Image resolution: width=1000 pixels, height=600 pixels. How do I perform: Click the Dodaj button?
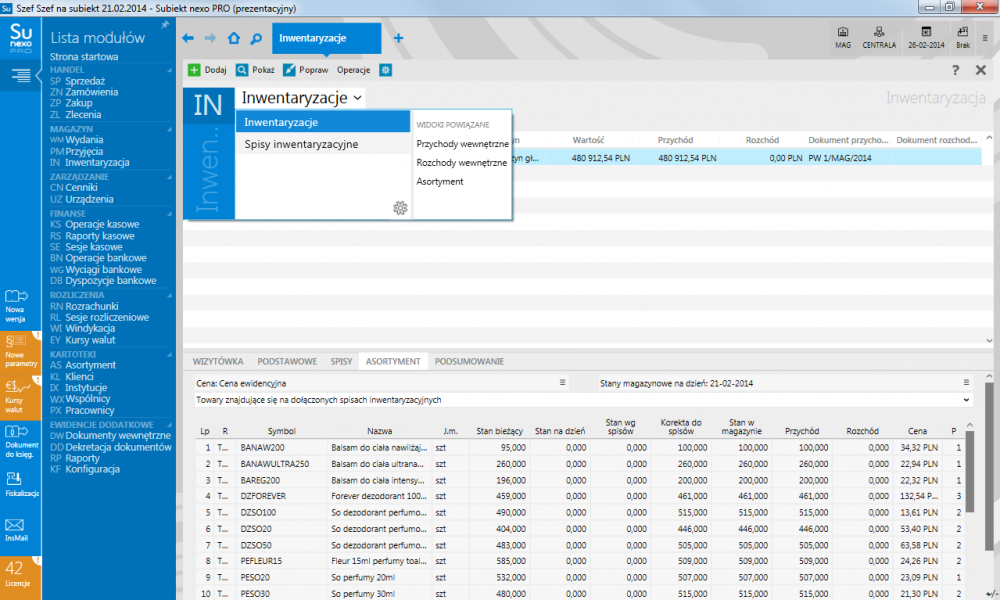[207, 70]
